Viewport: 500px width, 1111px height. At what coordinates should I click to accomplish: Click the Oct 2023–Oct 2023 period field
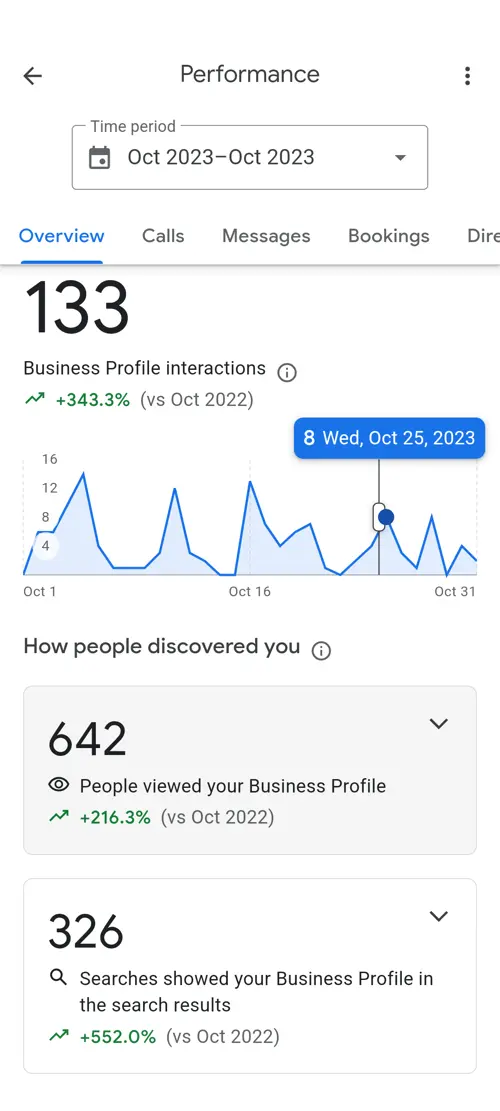coord(250,157)
